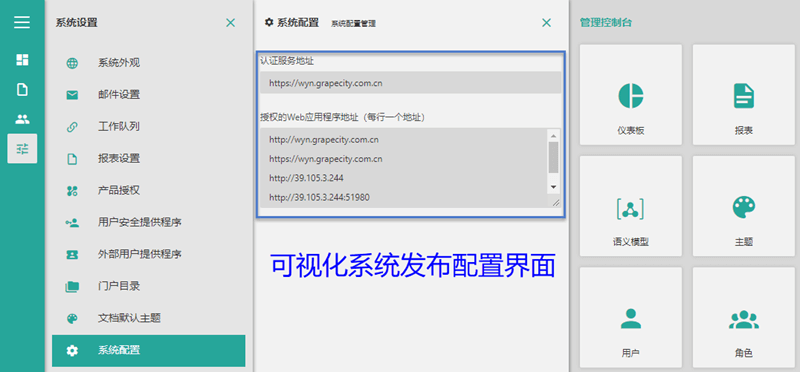800x372 pixels.
Task: Click the page icon for 报表设置
Action: [72, 159]
